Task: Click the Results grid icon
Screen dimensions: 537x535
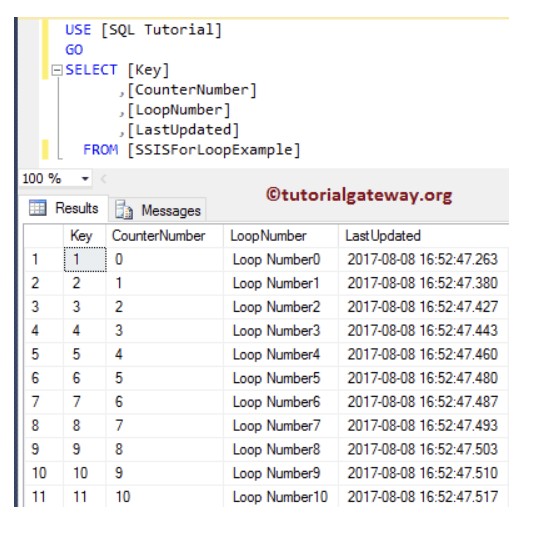Action: [x=38, y=208]
